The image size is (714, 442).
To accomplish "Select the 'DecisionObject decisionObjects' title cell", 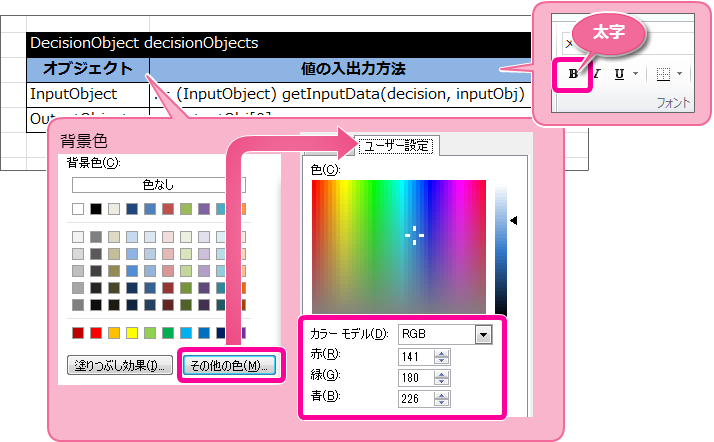I will point(279,44).
